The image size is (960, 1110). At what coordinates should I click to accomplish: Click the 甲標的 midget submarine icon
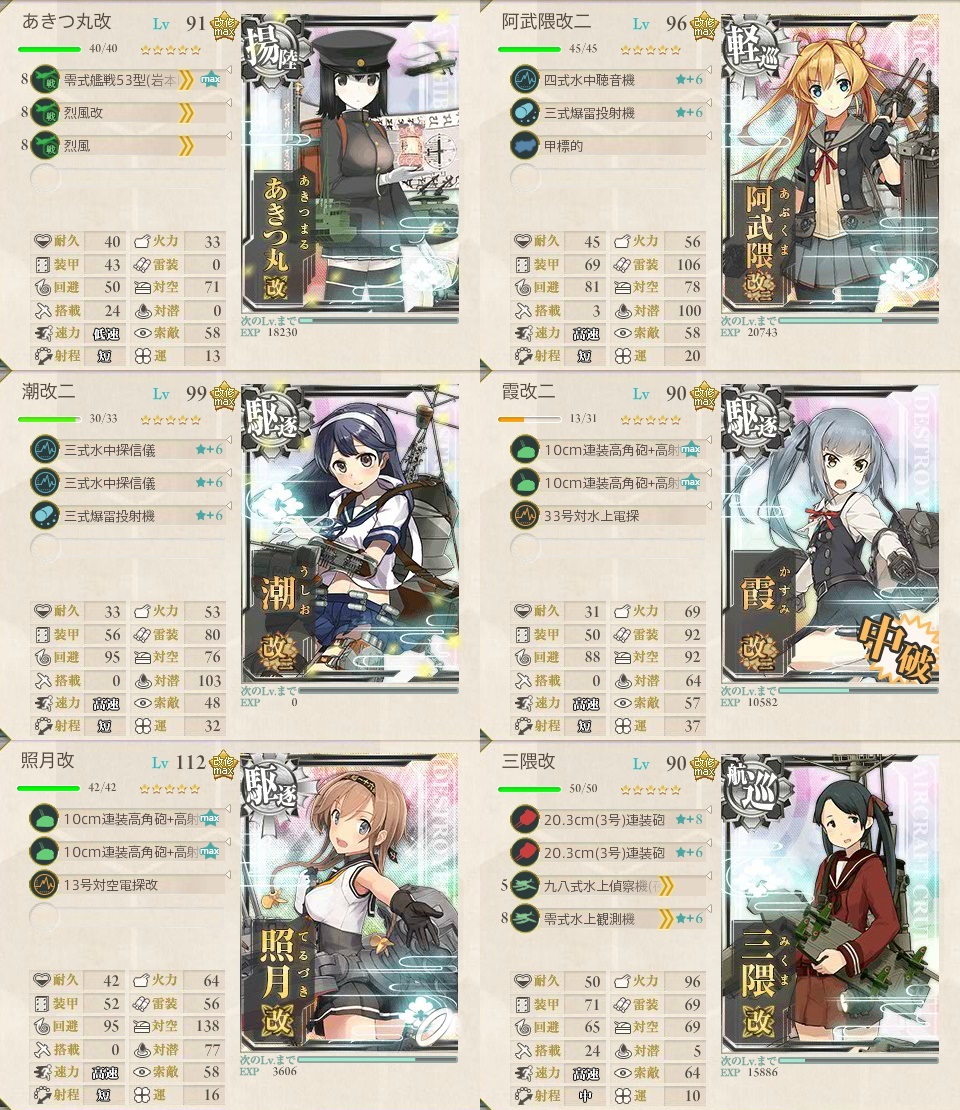pyautogui.click(x=525, y=146)
